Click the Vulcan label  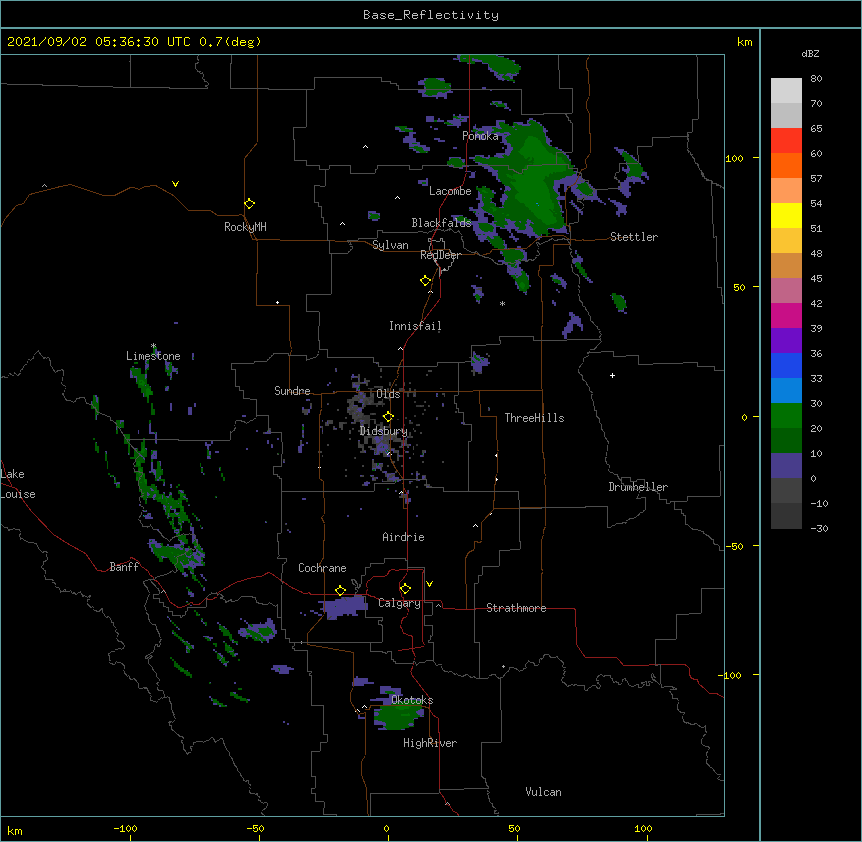543,792
